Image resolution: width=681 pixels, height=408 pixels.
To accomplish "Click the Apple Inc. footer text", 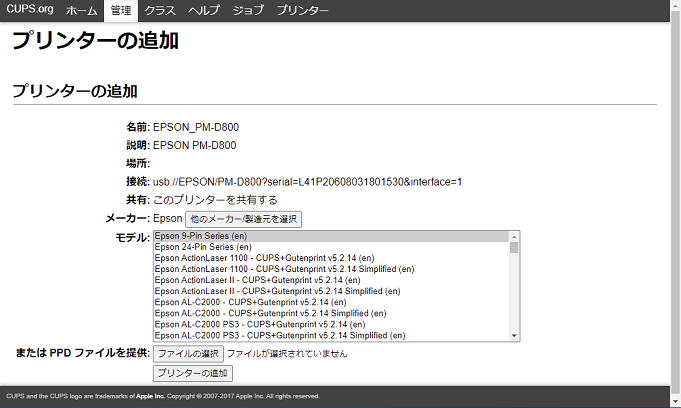I will (x=150, y=396).
